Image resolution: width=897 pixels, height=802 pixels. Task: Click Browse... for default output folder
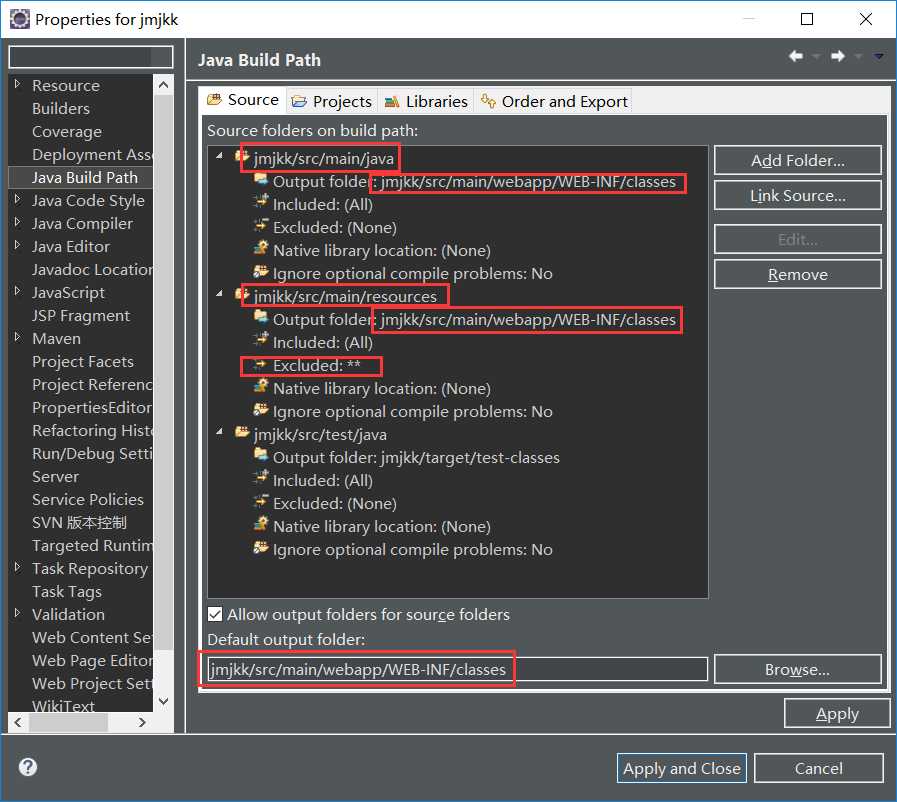797,669
